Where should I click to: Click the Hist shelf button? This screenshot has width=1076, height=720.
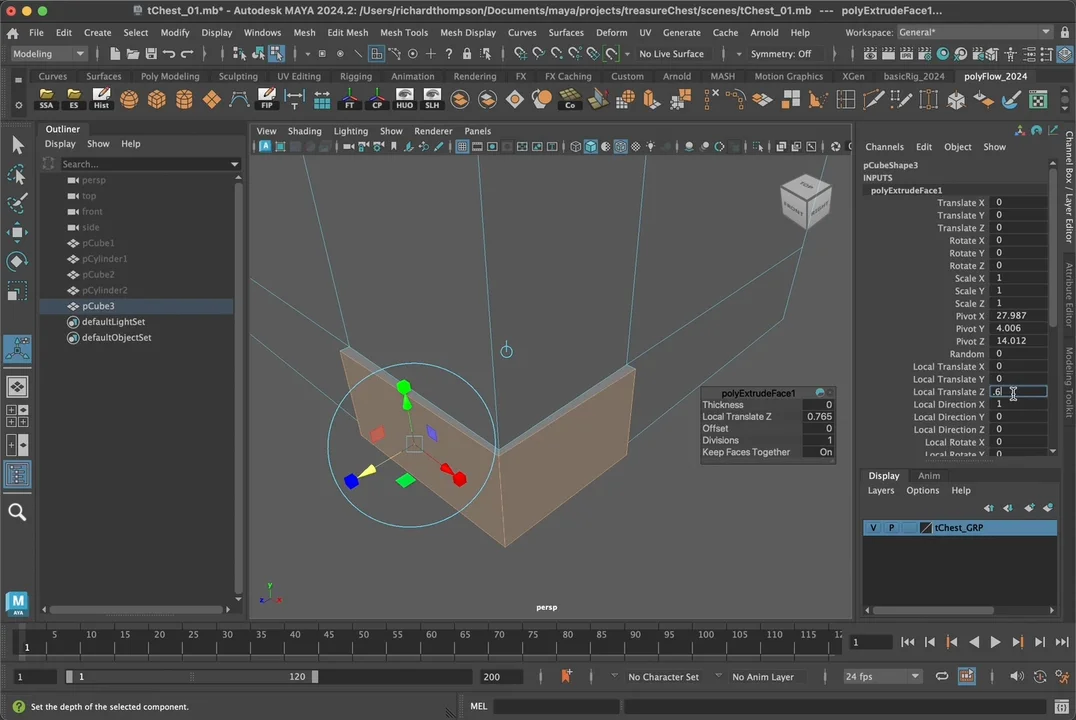[x=101, y=99]
